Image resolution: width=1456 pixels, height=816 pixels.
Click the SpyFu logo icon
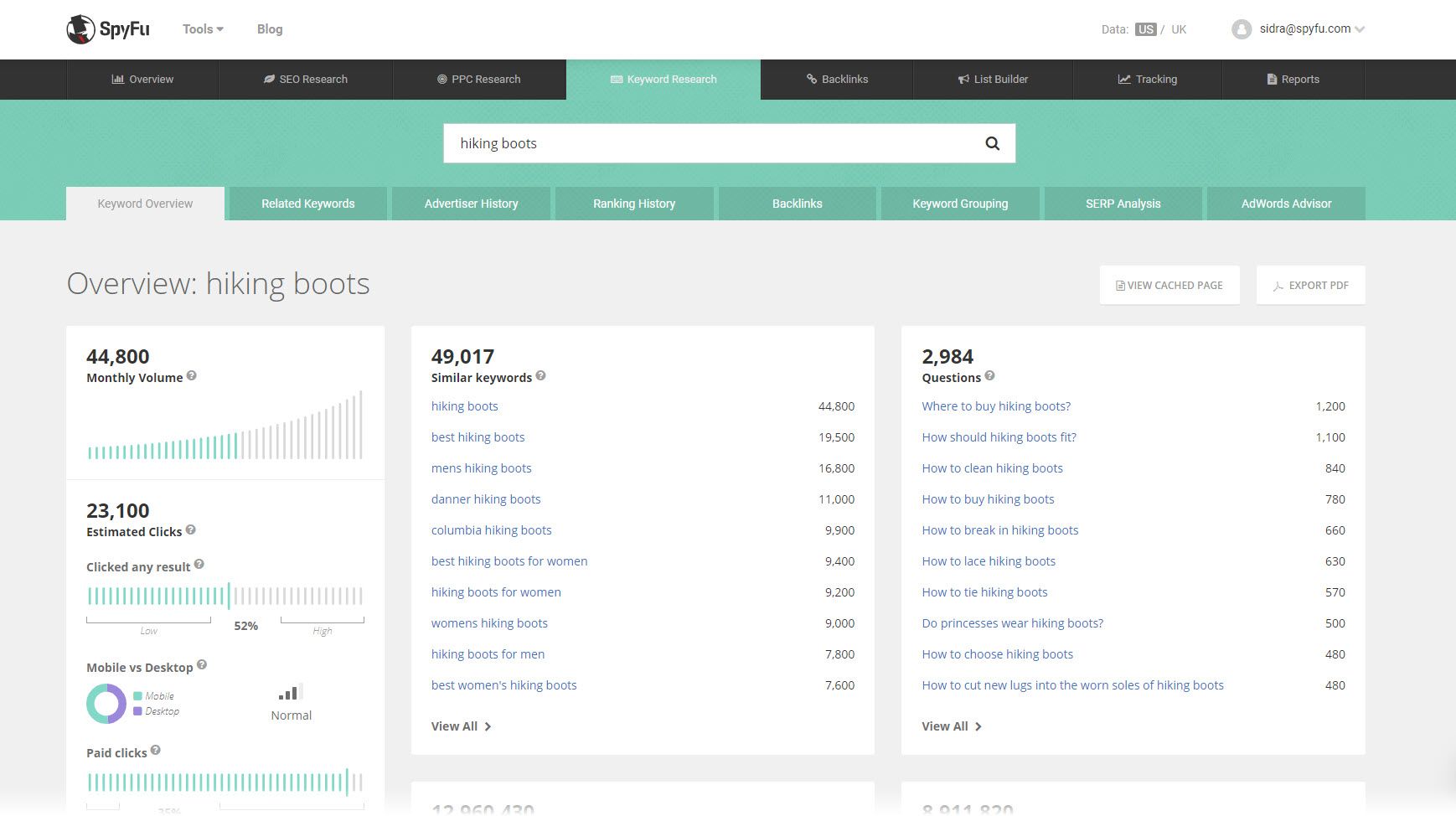click(80, 29)
